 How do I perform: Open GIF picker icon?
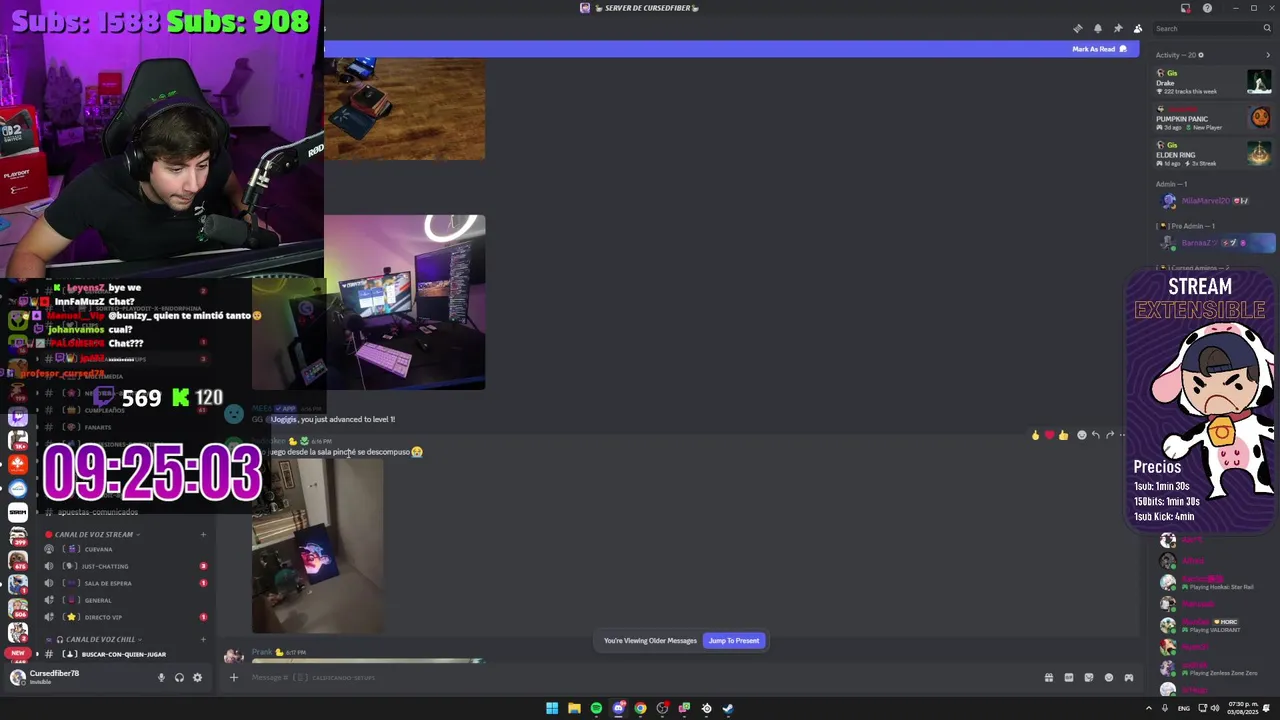click(x=1069, y=677)
